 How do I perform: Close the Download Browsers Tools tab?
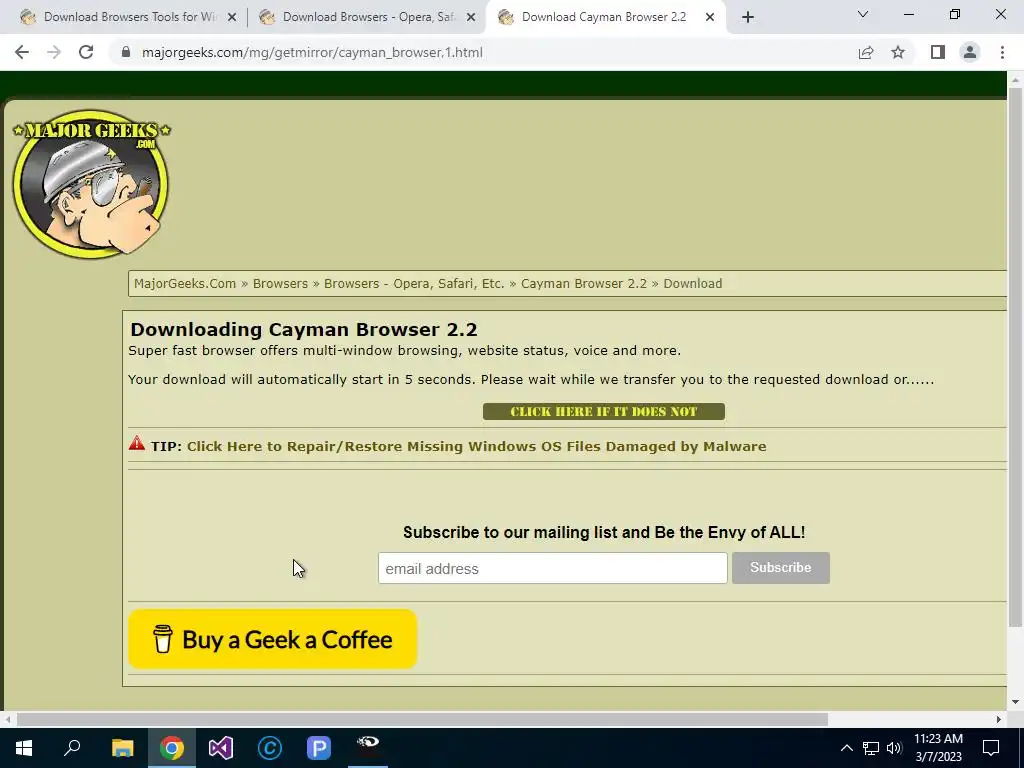click(x=232, y=17)
